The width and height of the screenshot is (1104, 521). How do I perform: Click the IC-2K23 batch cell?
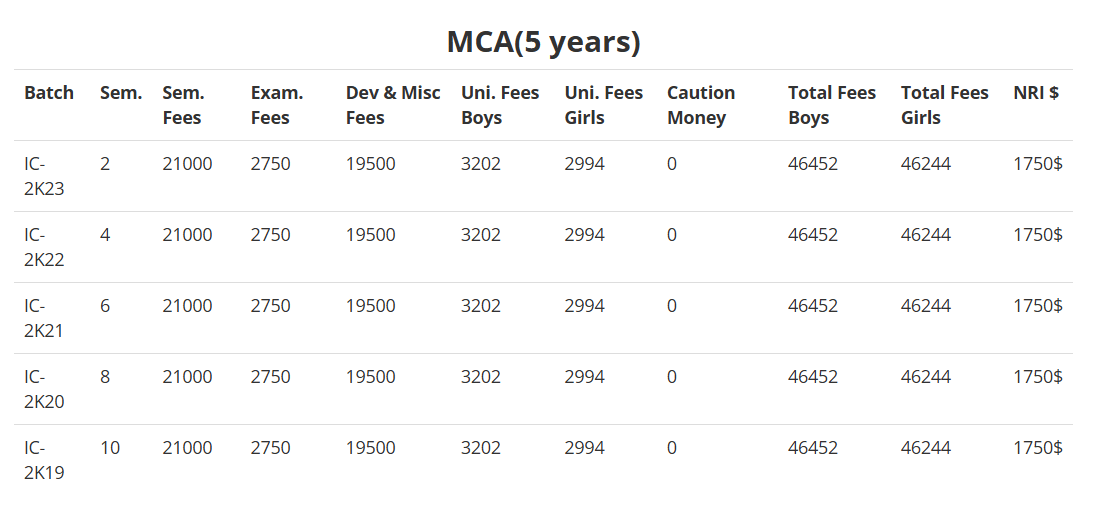click(x=44, y=176)
